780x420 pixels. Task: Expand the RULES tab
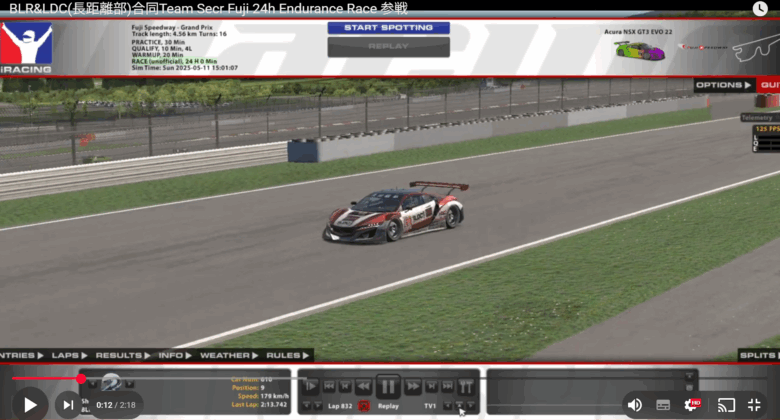tap(288, 355)
